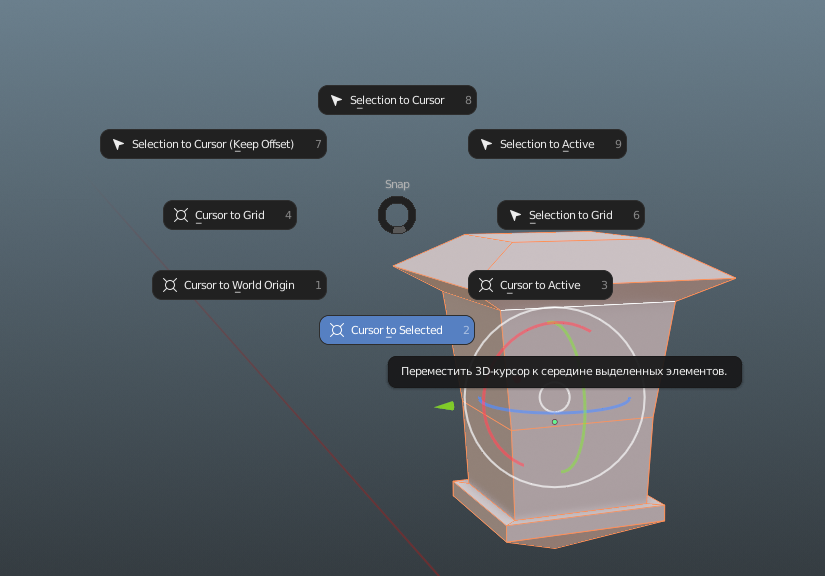Screen dimensions: 825x576
Task: Select Cursor to World Origin
Action: [239, 285]
